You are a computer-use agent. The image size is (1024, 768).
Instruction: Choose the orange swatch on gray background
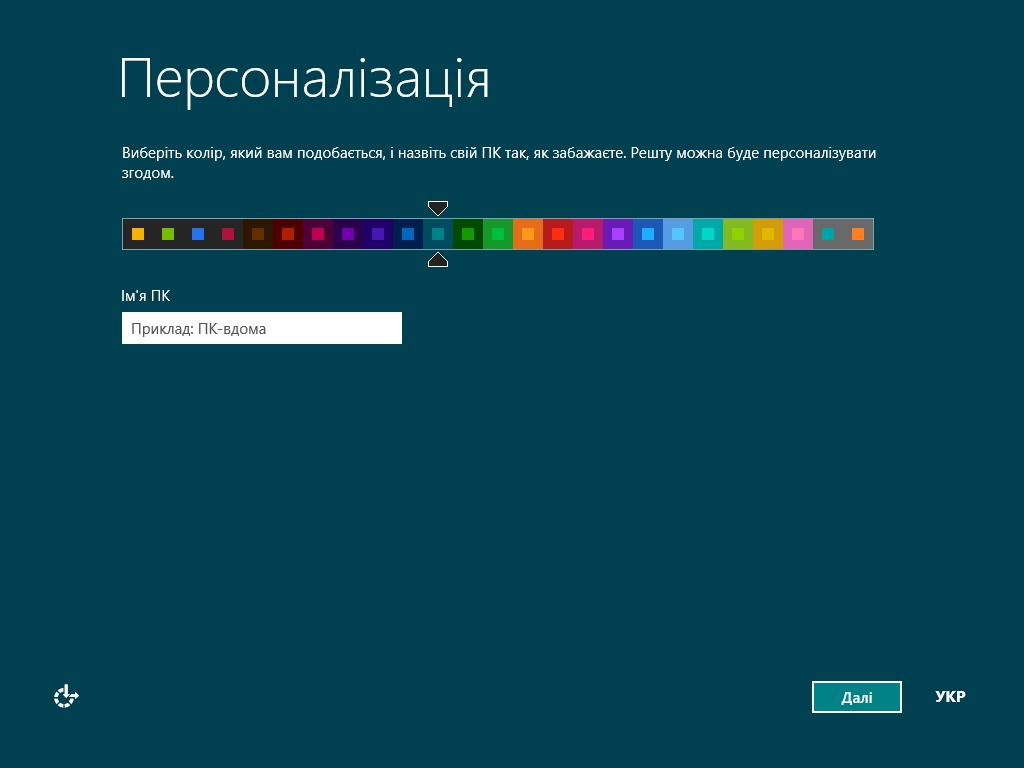858,234
